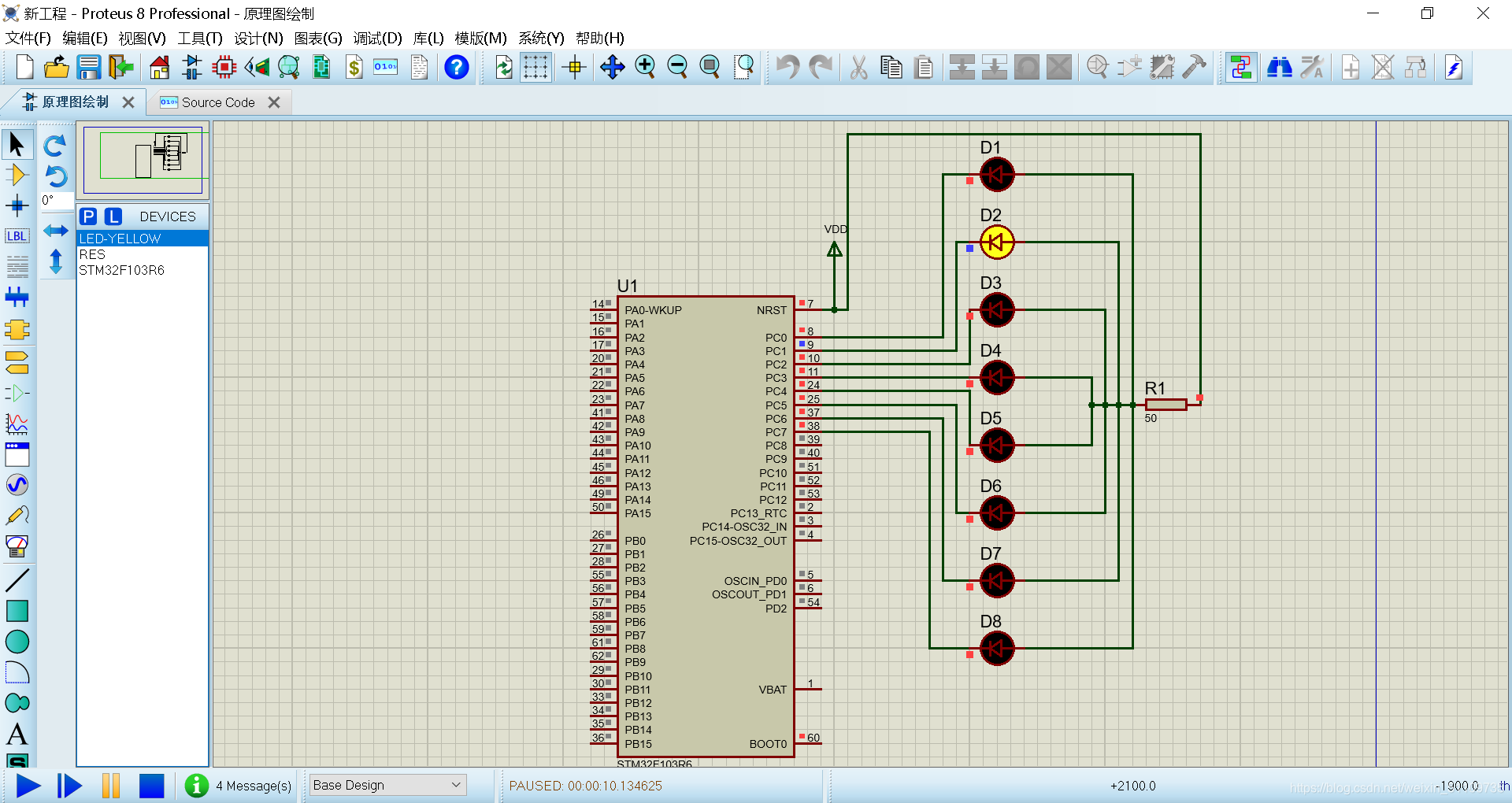Screen dimensions: 1512x803
Task: Click the New Project icon
Action: point(24,68)
